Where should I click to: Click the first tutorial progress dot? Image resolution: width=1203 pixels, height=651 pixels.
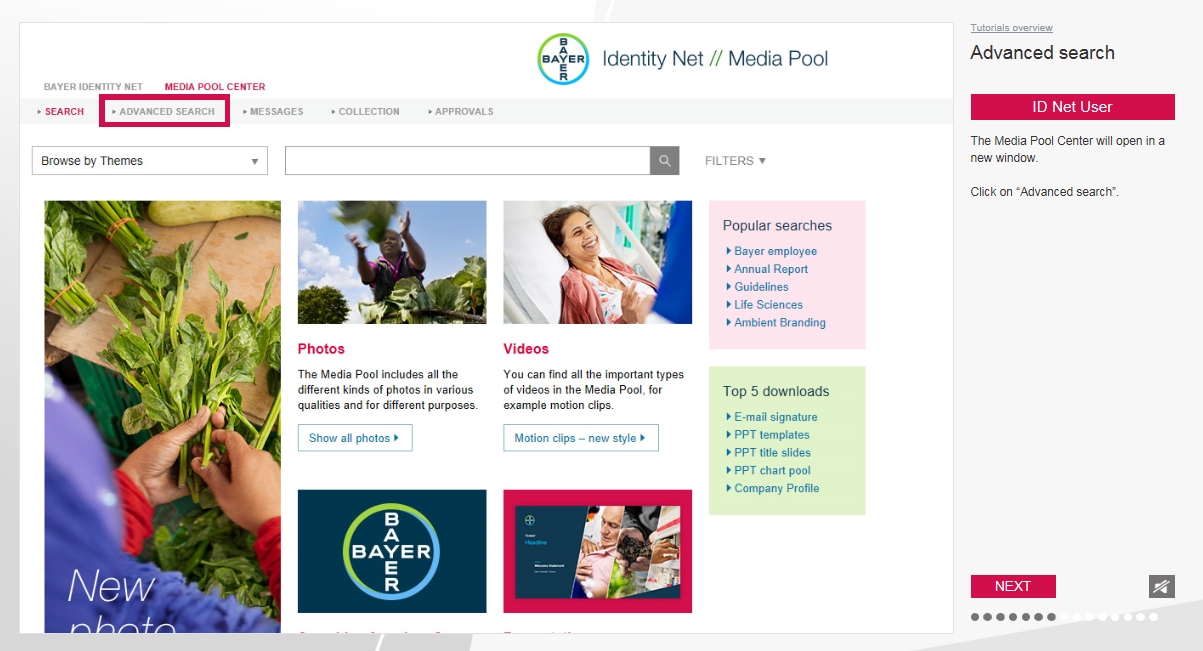click(x=975, y=617)
